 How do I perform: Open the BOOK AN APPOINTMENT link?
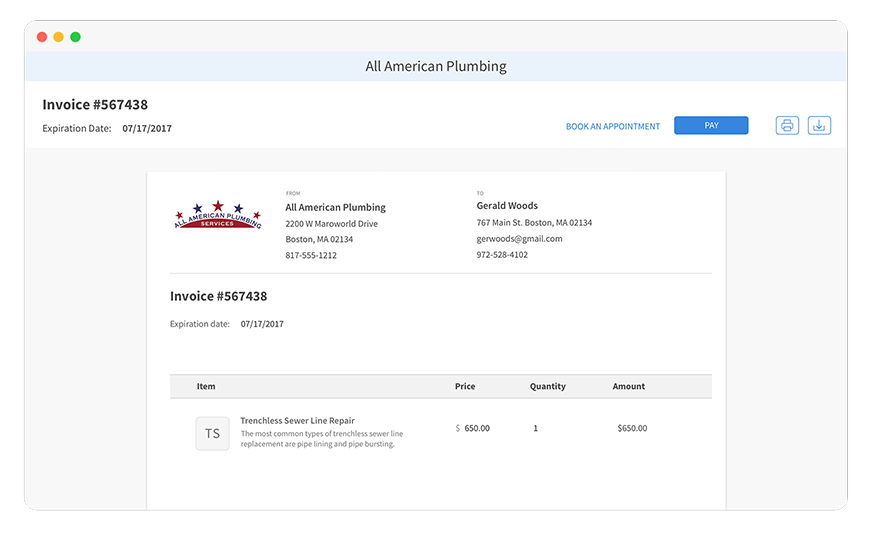point(612,126)
